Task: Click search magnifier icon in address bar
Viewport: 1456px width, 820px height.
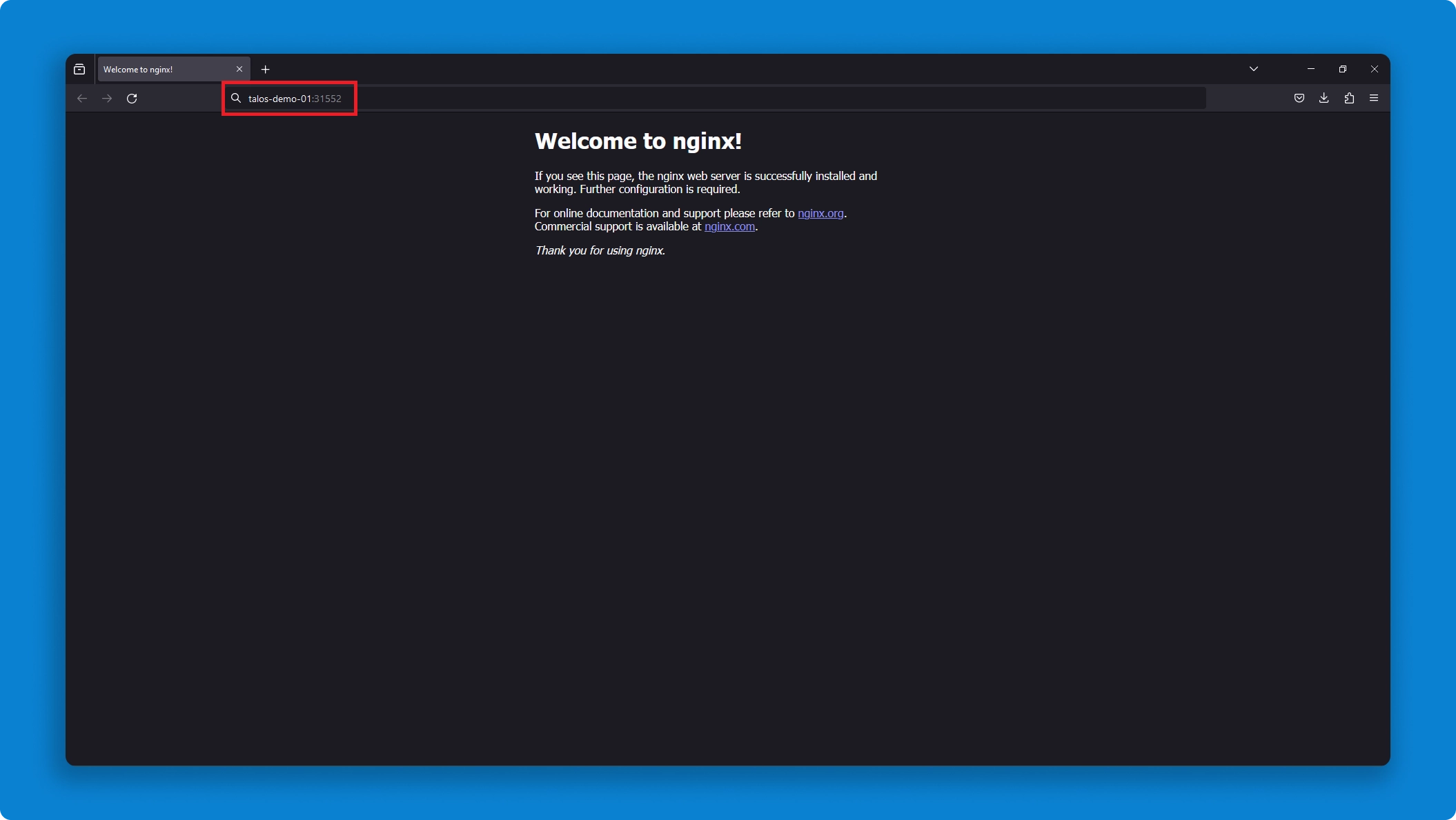Action: point(236,98)
